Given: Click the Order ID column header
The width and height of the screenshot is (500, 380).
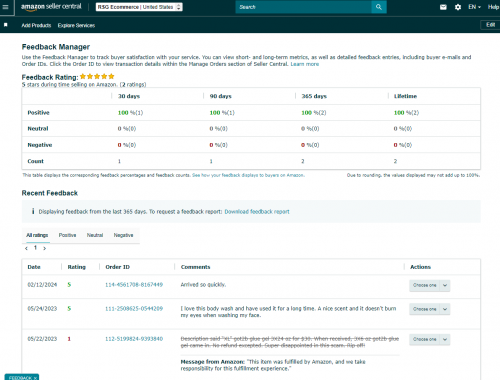Looking at the screenshot, I should [x=118, y=267].
